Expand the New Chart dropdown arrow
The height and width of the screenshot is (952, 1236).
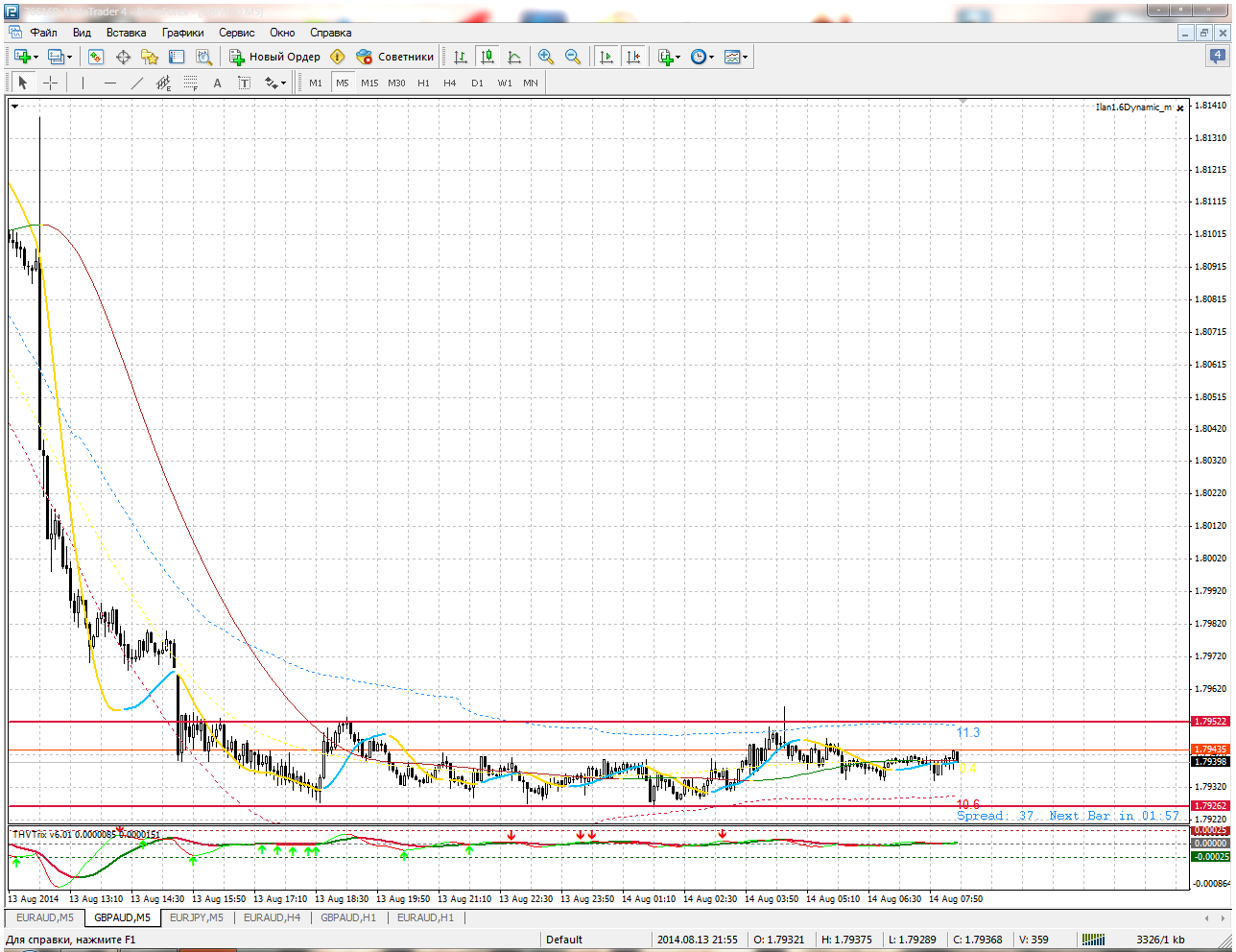(x=36, y=57)
